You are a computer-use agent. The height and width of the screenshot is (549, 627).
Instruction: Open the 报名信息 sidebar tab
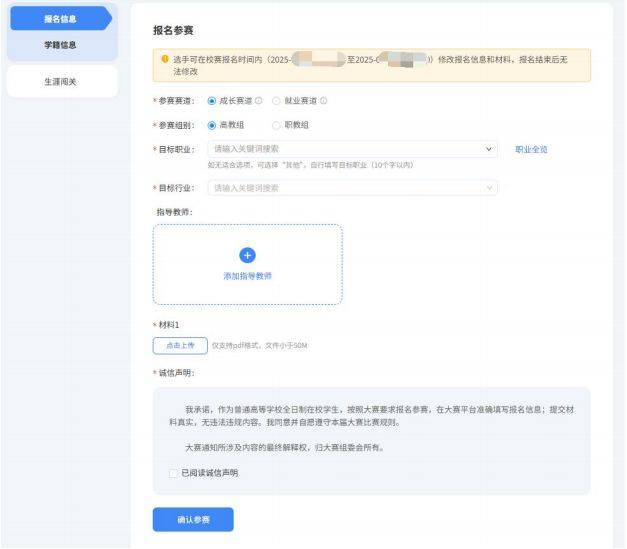click(x=59, y=19)
